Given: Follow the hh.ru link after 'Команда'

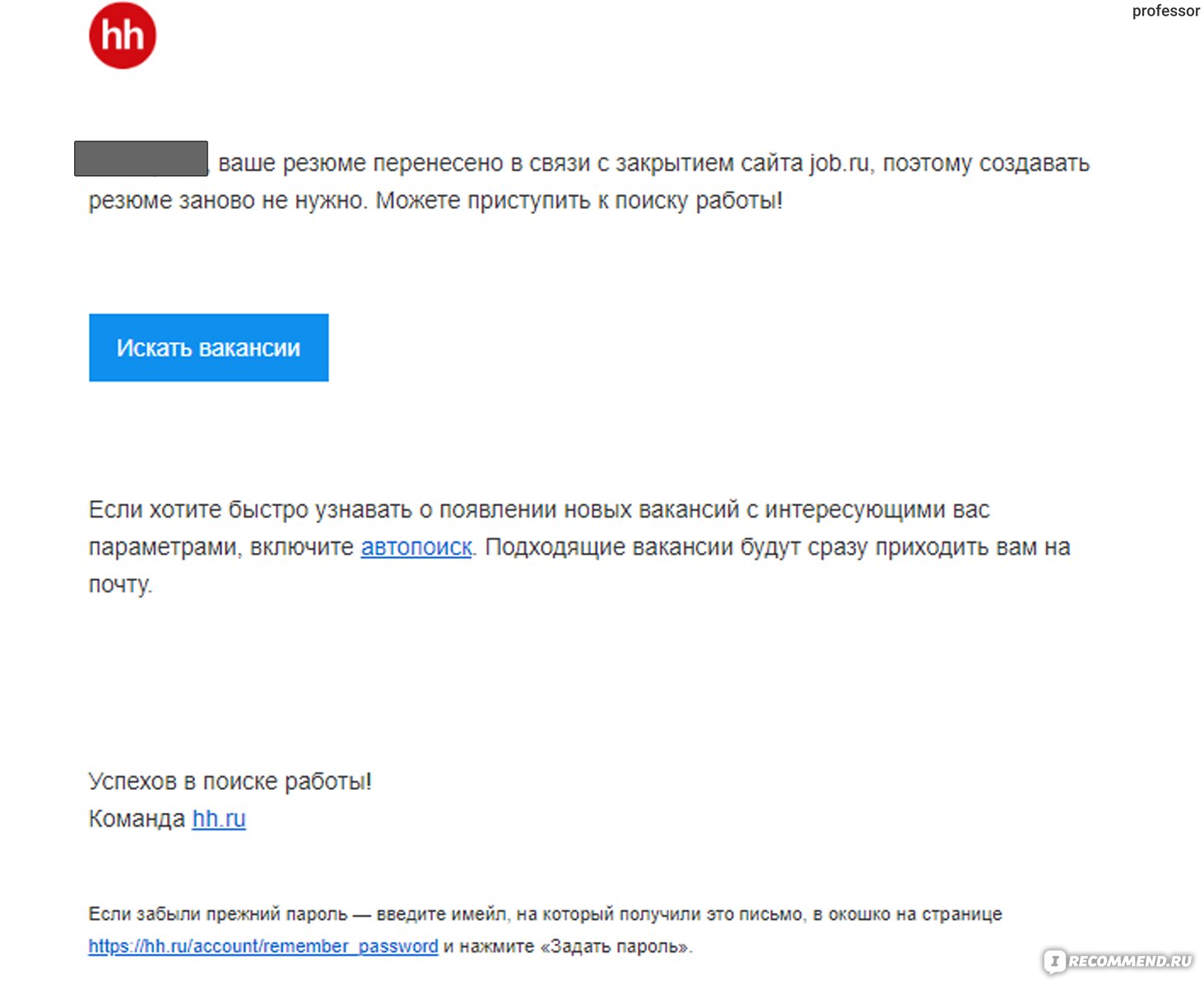Looking at the screenshot, I should 219,819.
